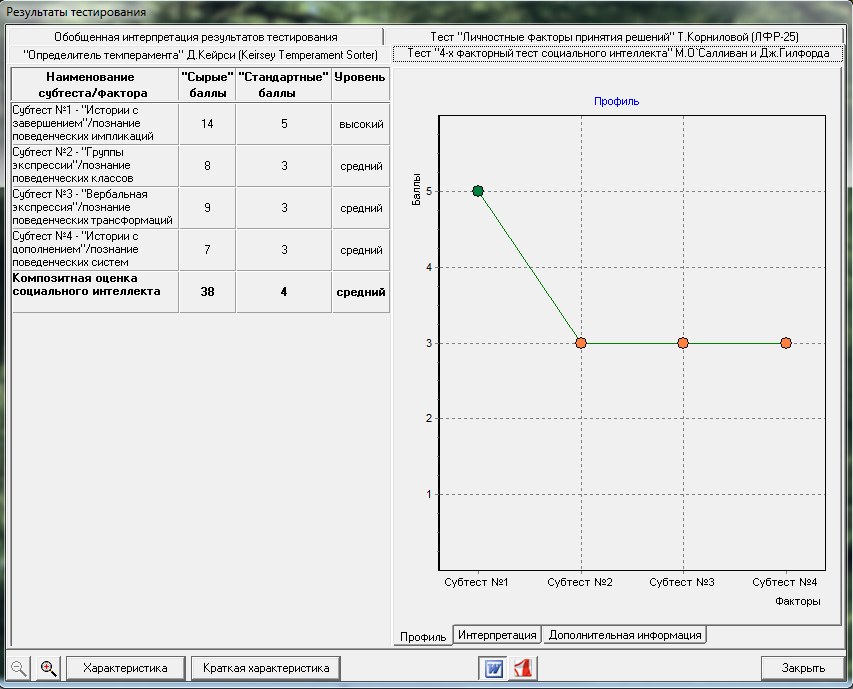Viewport: 853px width, 689px height.
Task: Click raw score cell with value 7
Action: (x=207, y=250)
